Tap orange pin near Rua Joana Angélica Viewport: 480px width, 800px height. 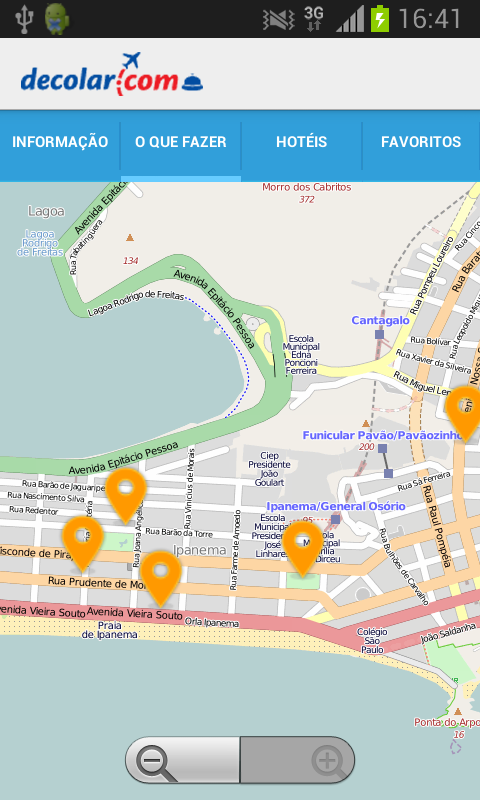coord(126,495)
